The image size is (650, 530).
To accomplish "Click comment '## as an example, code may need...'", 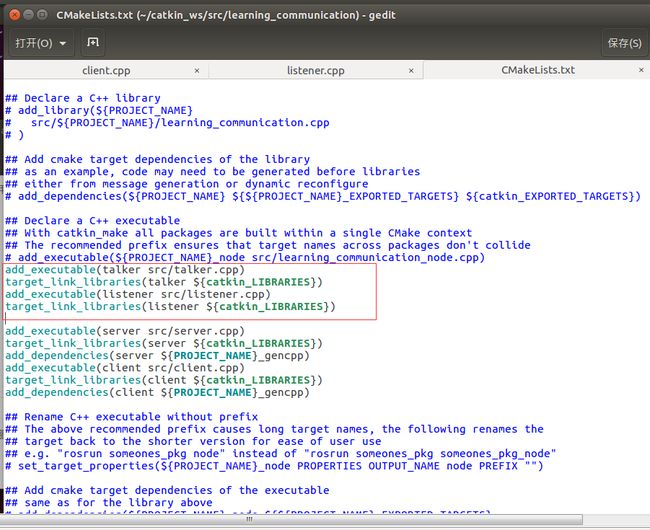I will pyautogui.click(x=213, y=172).
